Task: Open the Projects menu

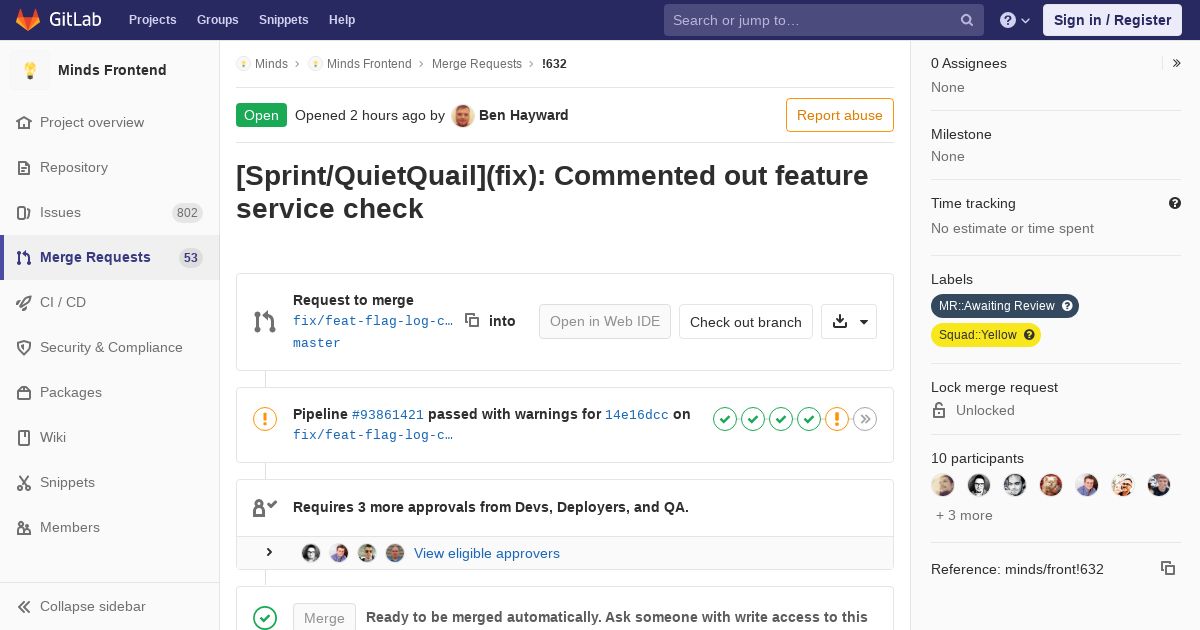Action: 152,20
